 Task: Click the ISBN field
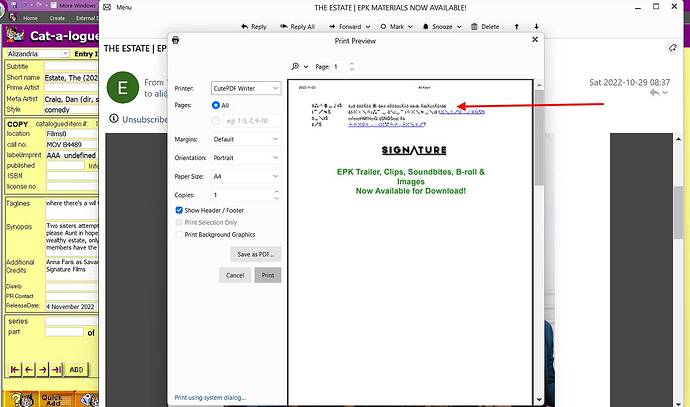point(72,176)
